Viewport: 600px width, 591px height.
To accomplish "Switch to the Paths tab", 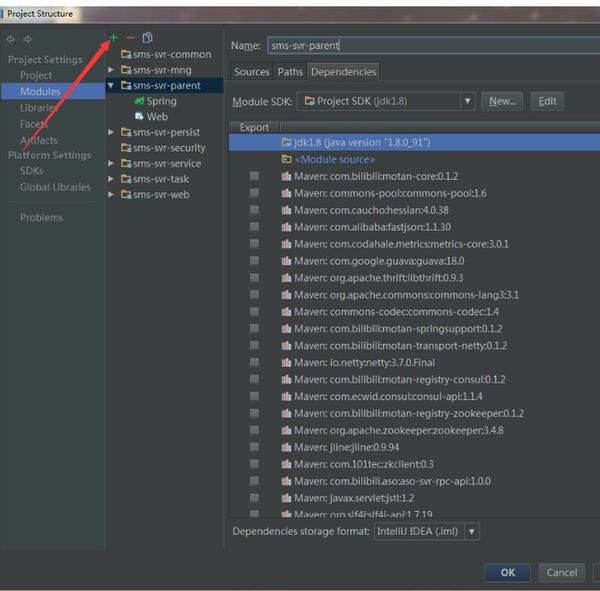I will (290, 72).
